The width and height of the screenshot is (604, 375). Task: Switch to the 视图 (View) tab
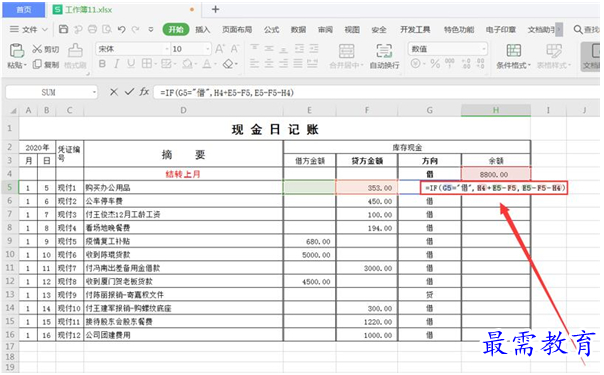352,29
